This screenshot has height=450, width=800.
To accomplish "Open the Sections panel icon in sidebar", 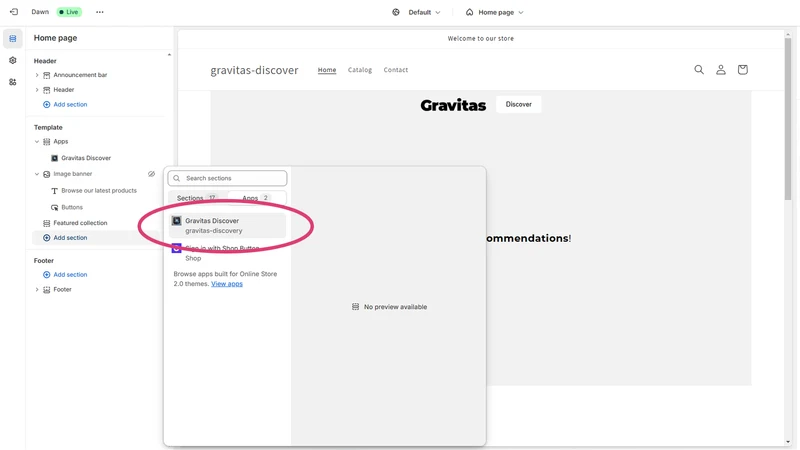I will point(13,38).
